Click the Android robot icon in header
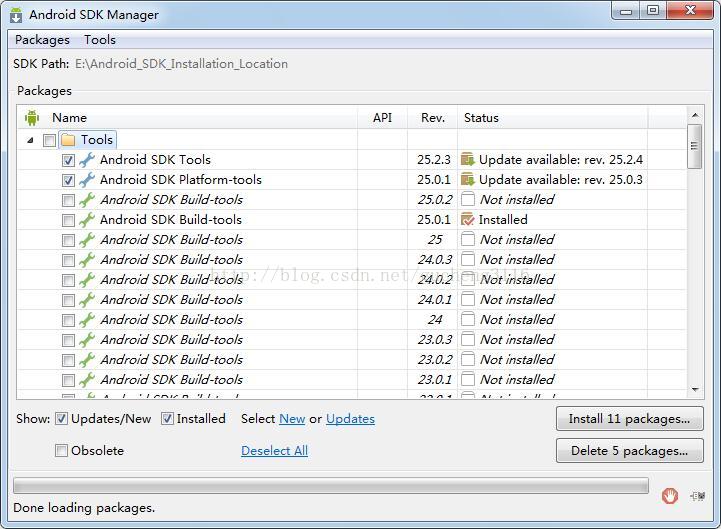 pyautogui.click(x=32, y=118)
